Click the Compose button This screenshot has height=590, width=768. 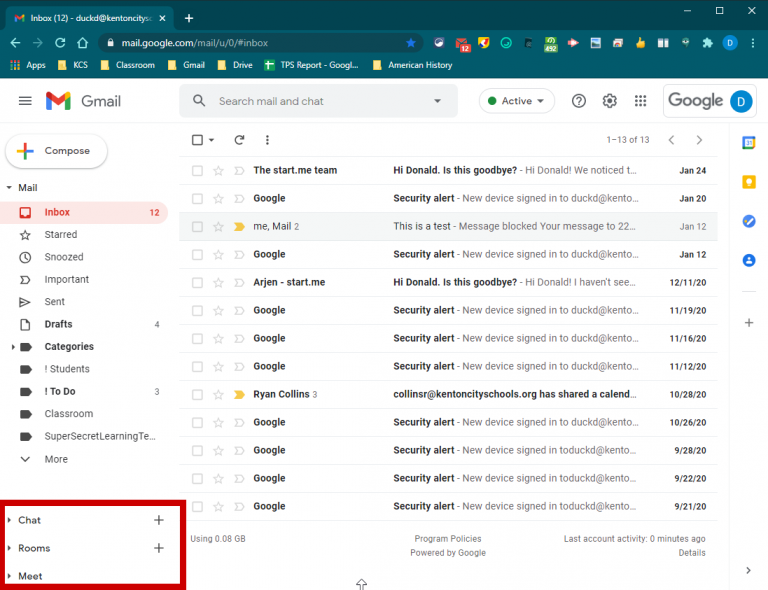(x=56, y=151)
